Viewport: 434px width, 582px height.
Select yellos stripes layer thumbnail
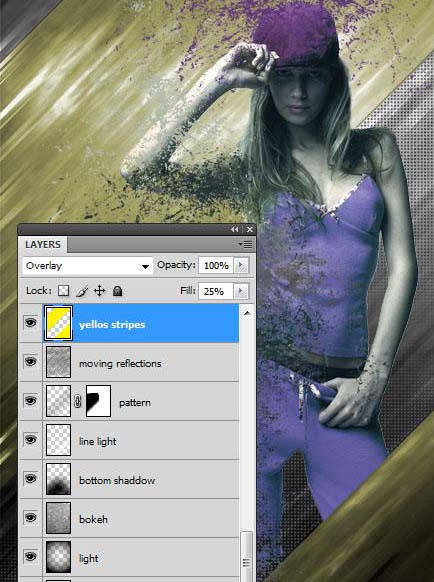(58, 323)
